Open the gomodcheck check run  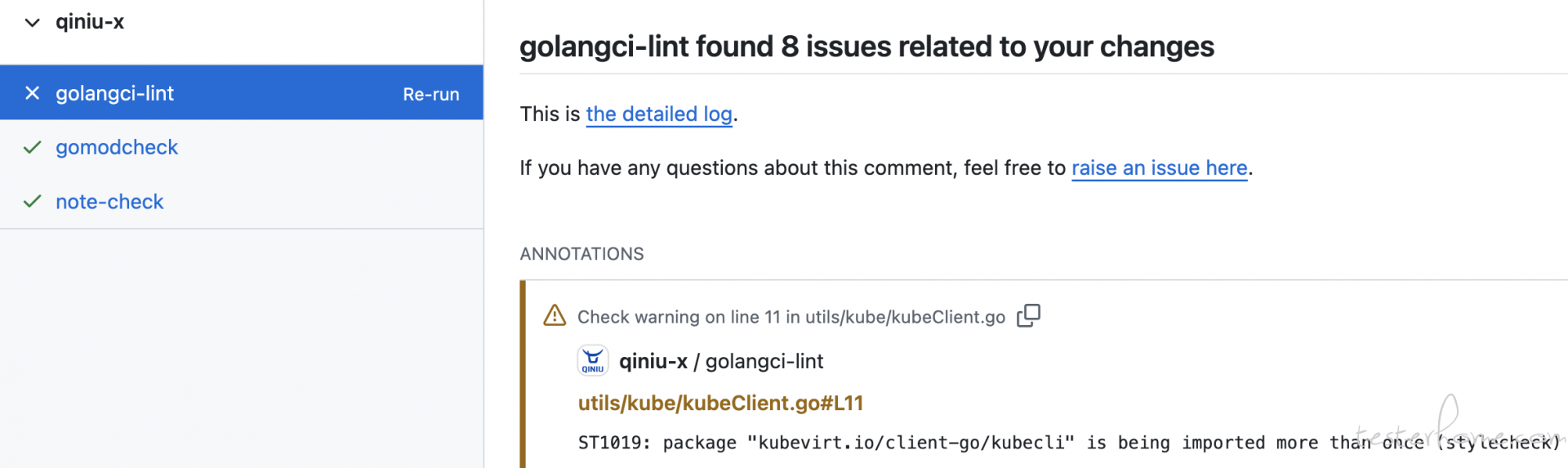[117, 147]
